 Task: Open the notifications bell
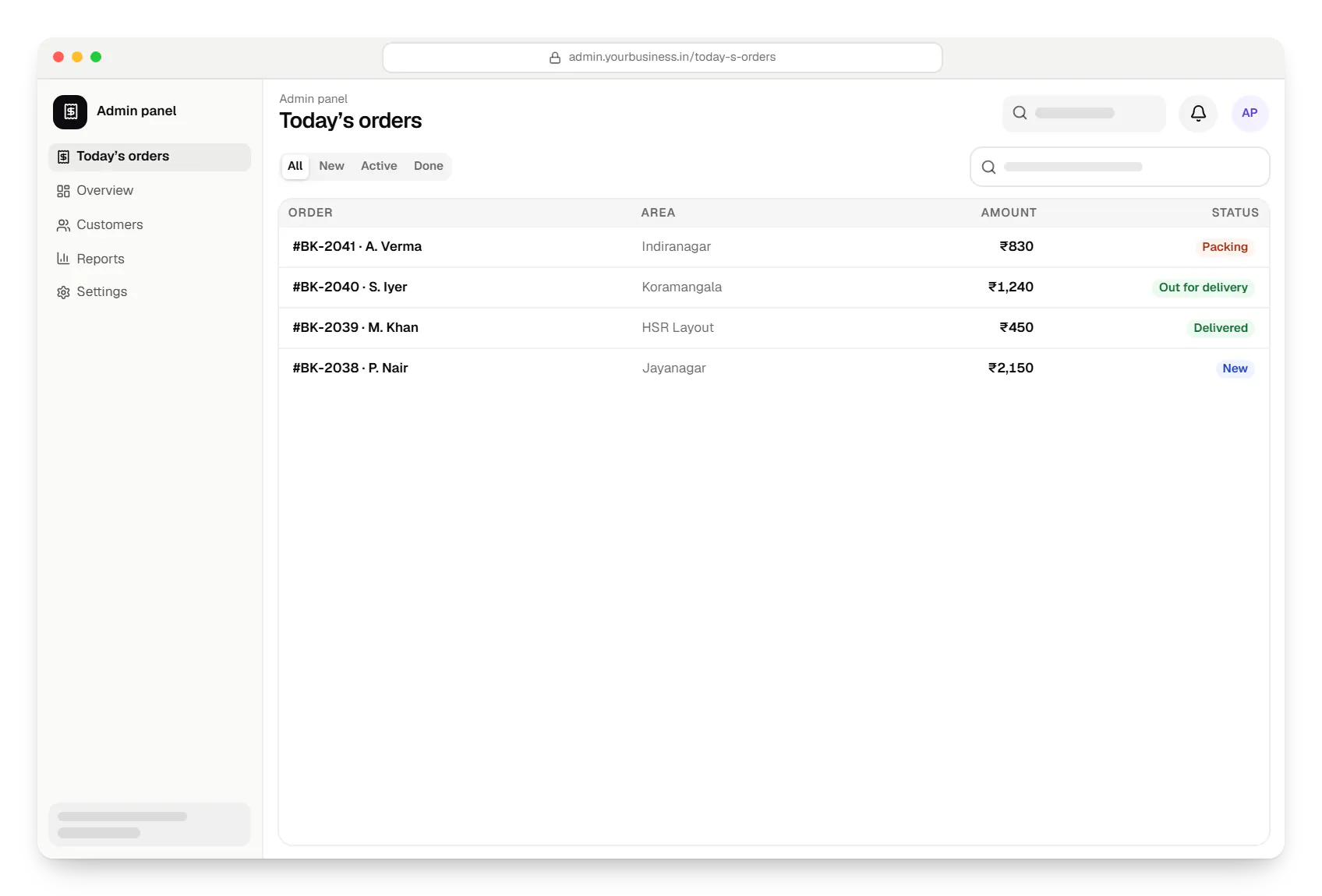click(x=1198, y=113)
